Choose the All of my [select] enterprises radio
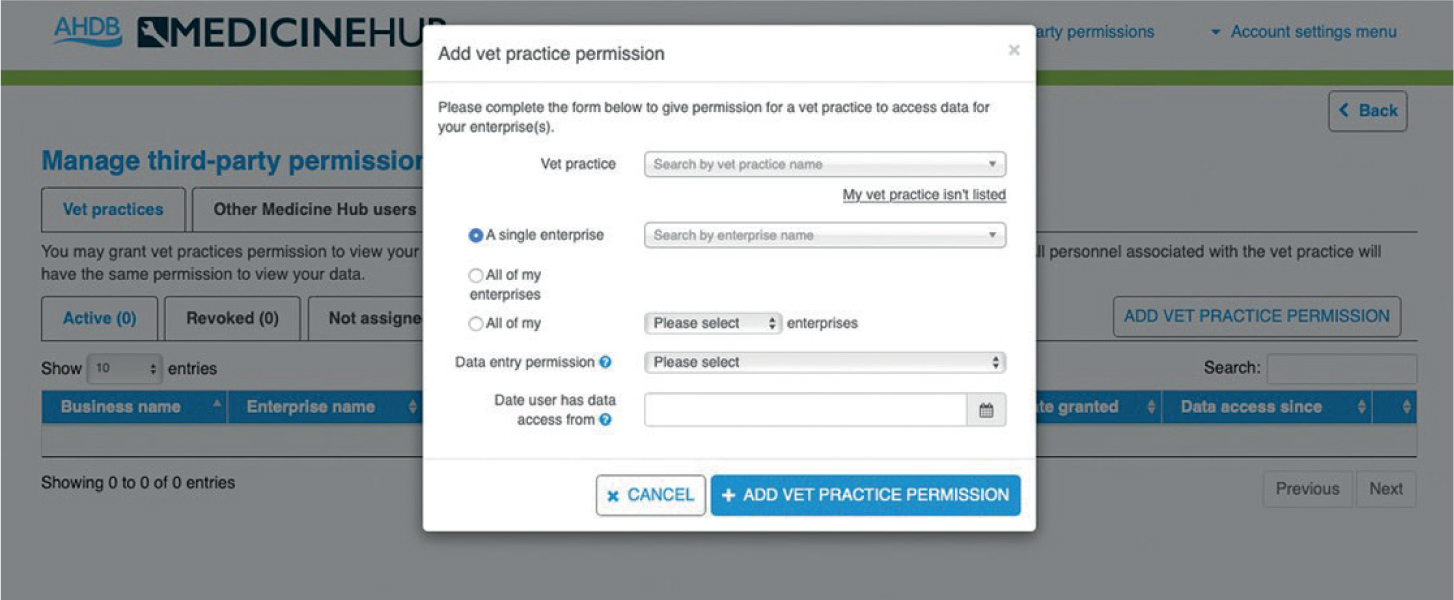This screenshot has height=600, width=1454. point(476,324)
